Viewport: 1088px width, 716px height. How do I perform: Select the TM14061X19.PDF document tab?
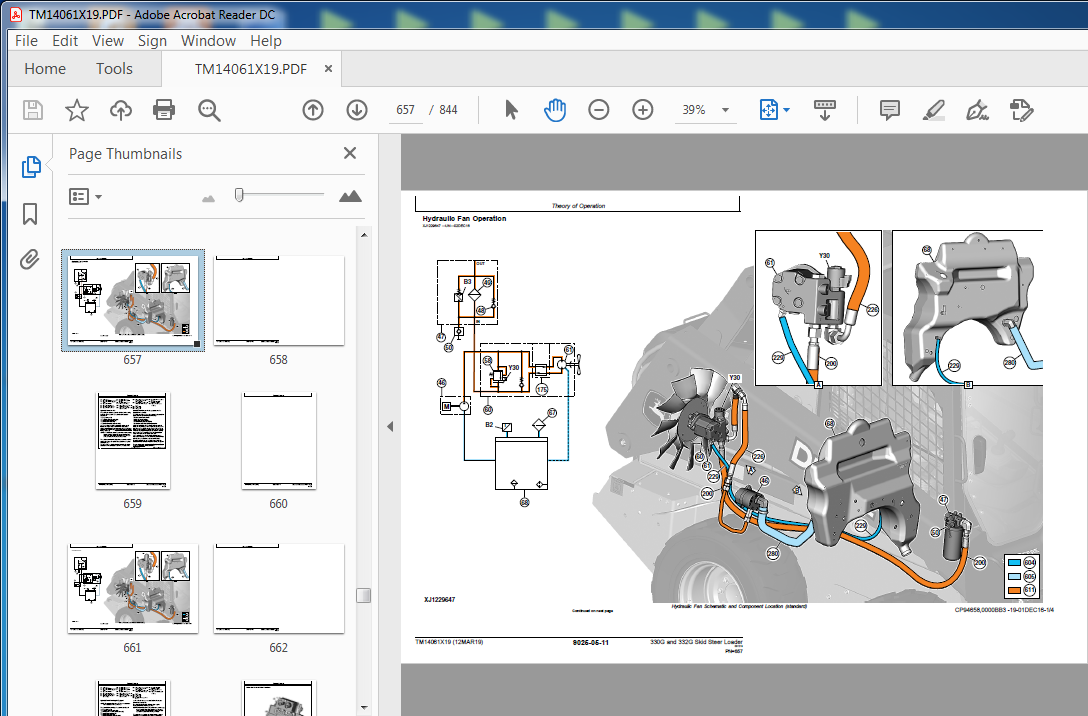tap(250, 69)
